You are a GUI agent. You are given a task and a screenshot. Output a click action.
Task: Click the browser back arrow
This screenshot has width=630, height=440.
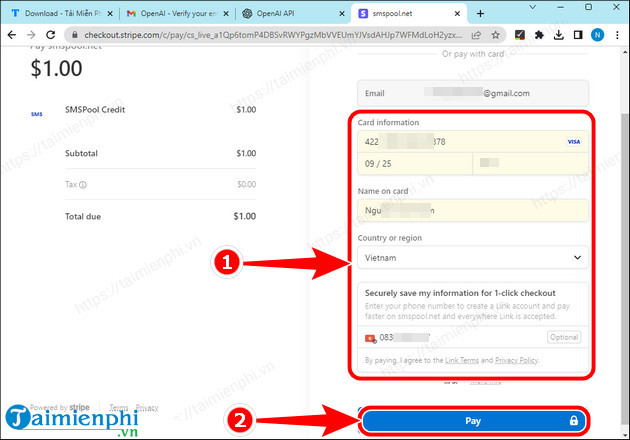tap(10, 34)
